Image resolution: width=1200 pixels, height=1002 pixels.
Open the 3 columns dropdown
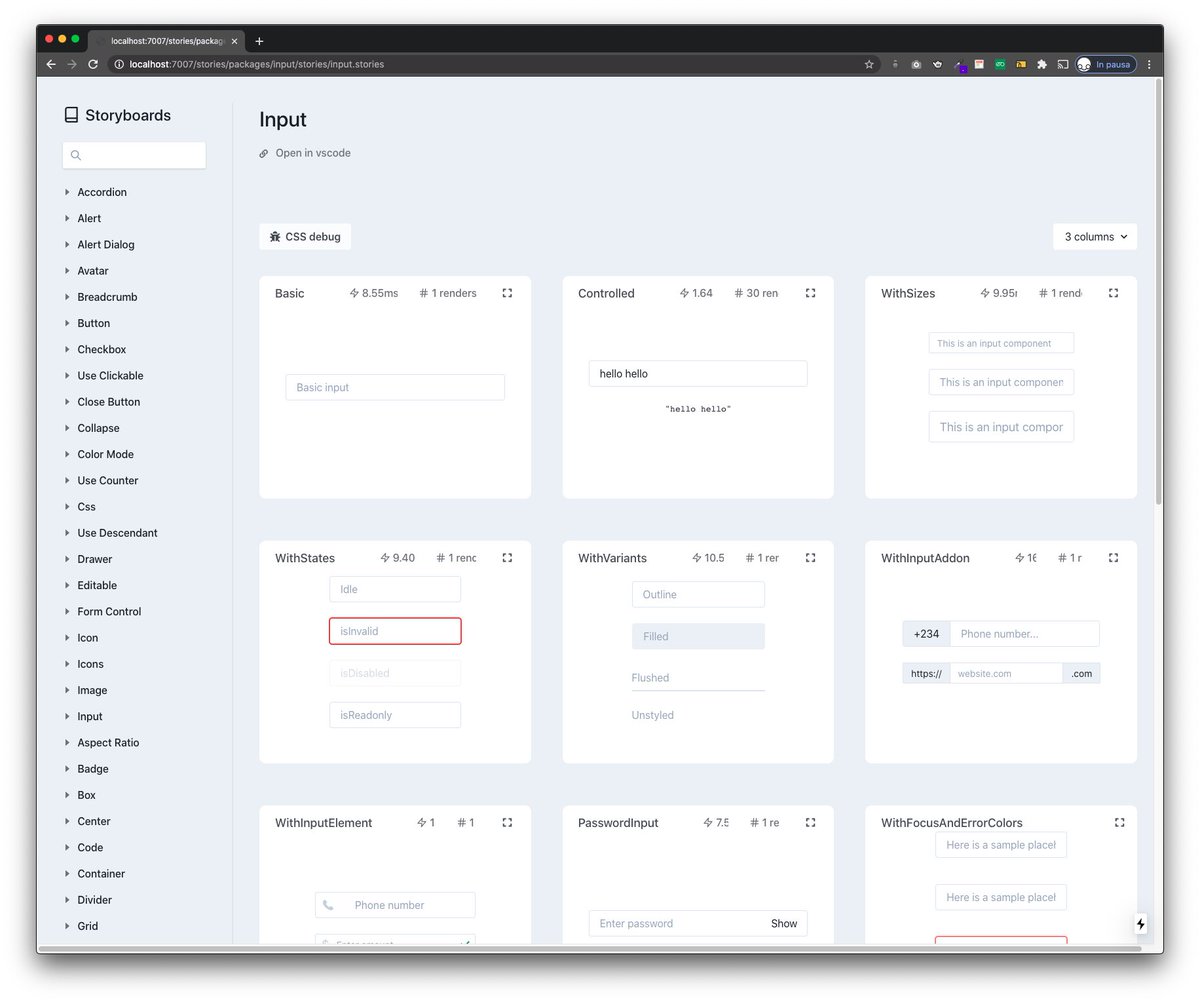tap(1095, 237)
